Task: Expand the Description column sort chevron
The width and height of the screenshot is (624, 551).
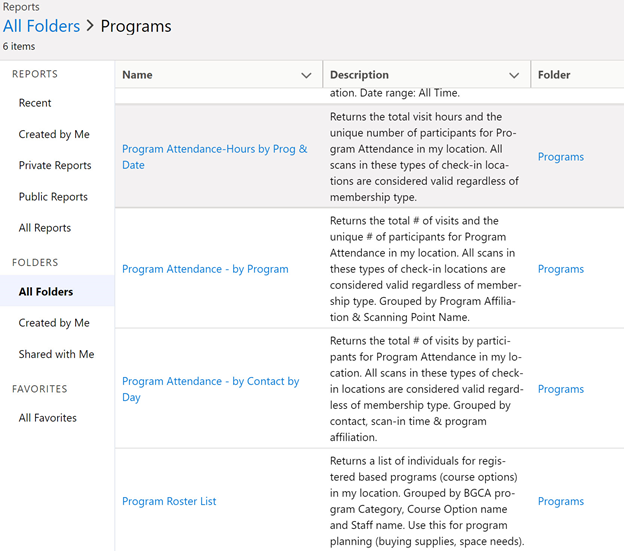Action: click(x=514, y=75)
